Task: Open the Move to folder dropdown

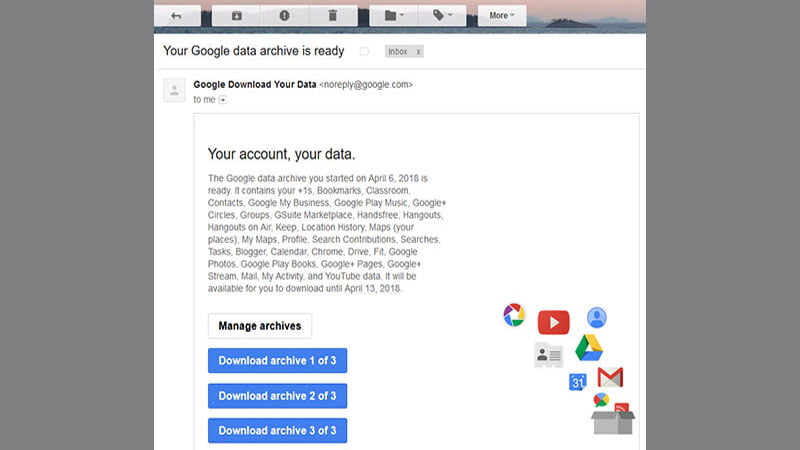Action: [x=387, y=15]
